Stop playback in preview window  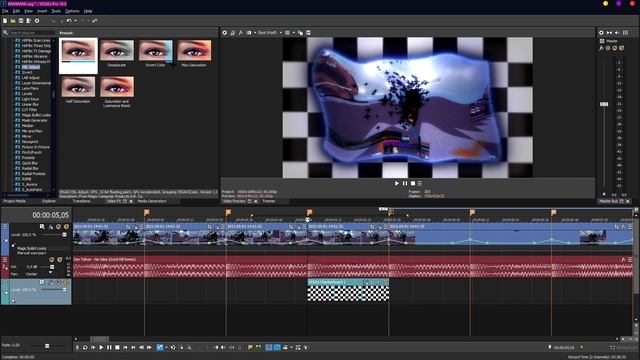[x=413, y=183]
